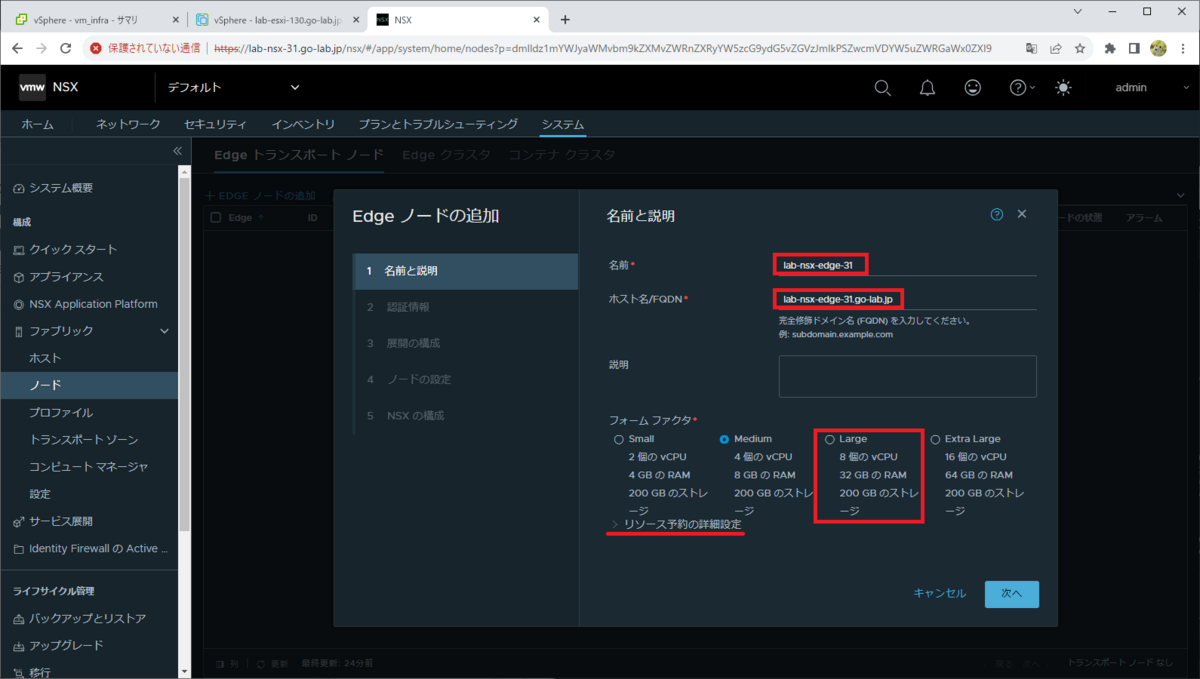
Task: Open the browser extensions puzzle icon
Action: pyautogui.click(x=1110, y=47)
